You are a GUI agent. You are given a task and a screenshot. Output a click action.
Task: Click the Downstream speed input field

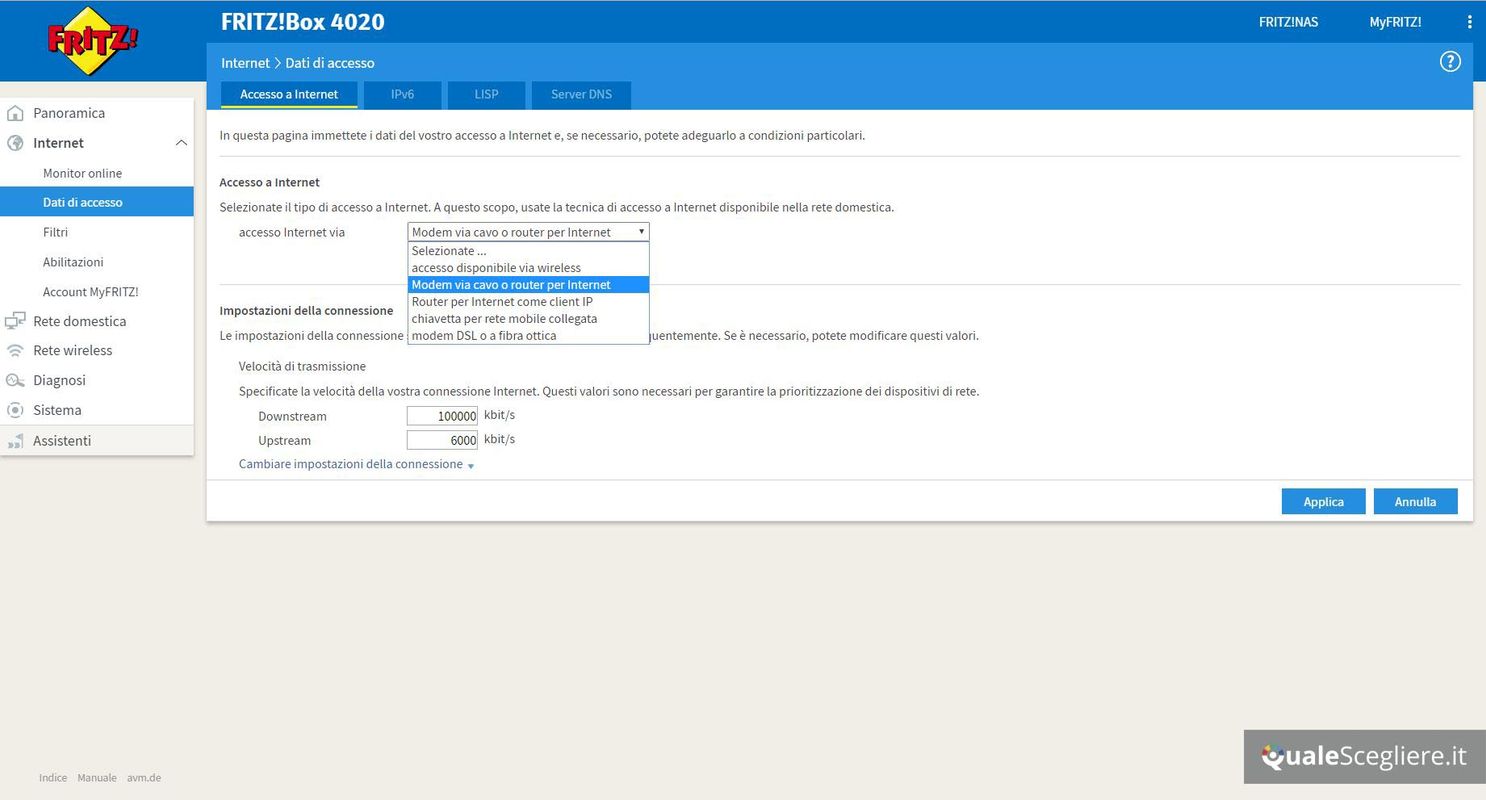(442, 415)
